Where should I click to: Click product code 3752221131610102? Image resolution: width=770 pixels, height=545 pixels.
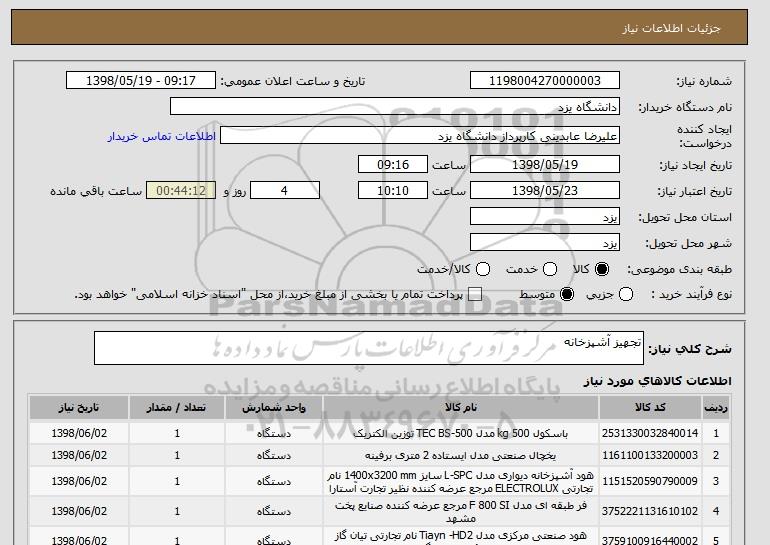(650, 512)
